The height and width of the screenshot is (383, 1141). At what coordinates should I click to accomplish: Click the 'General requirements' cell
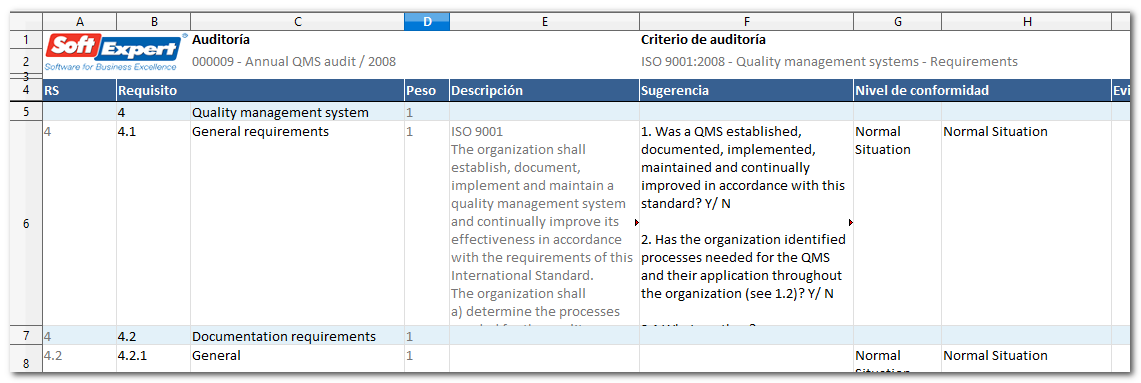298,224
